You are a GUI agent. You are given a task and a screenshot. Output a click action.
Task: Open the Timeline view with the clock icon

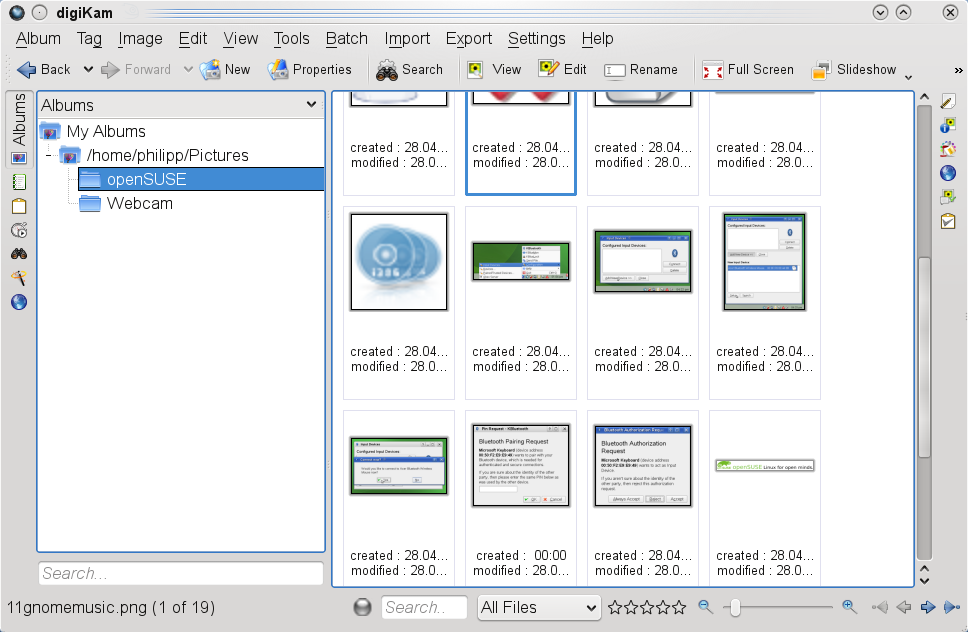click(20, 230)
